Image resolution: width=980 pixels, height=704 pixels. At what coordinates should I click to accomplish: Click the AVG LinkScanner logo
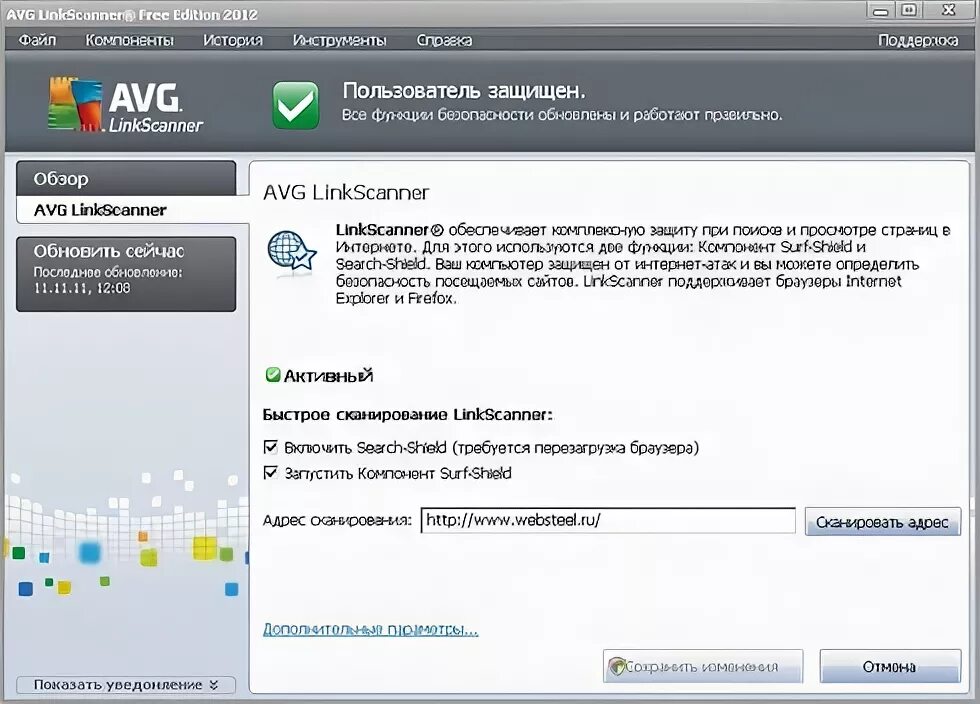point(126,104)
